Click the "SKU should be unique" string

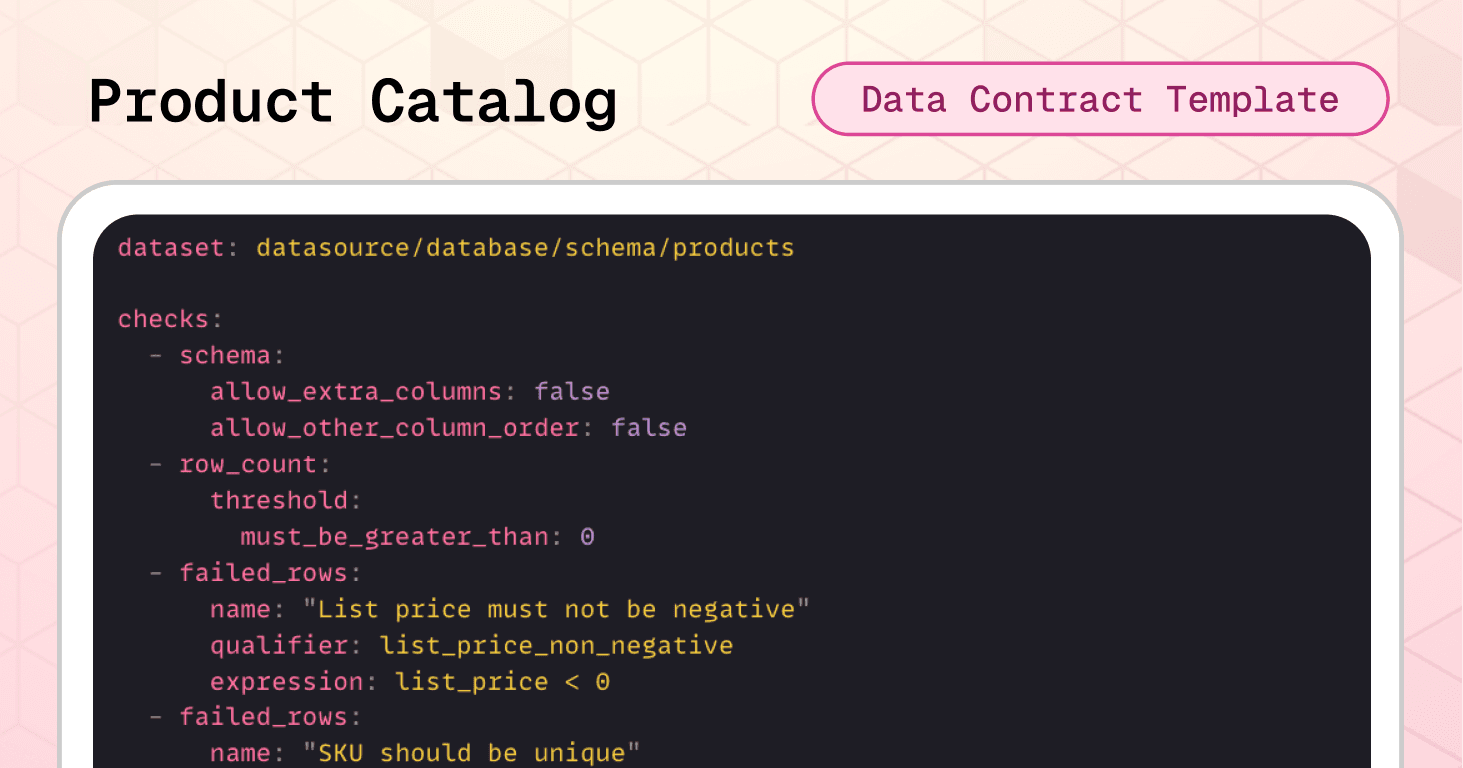(x=471, y=753)
